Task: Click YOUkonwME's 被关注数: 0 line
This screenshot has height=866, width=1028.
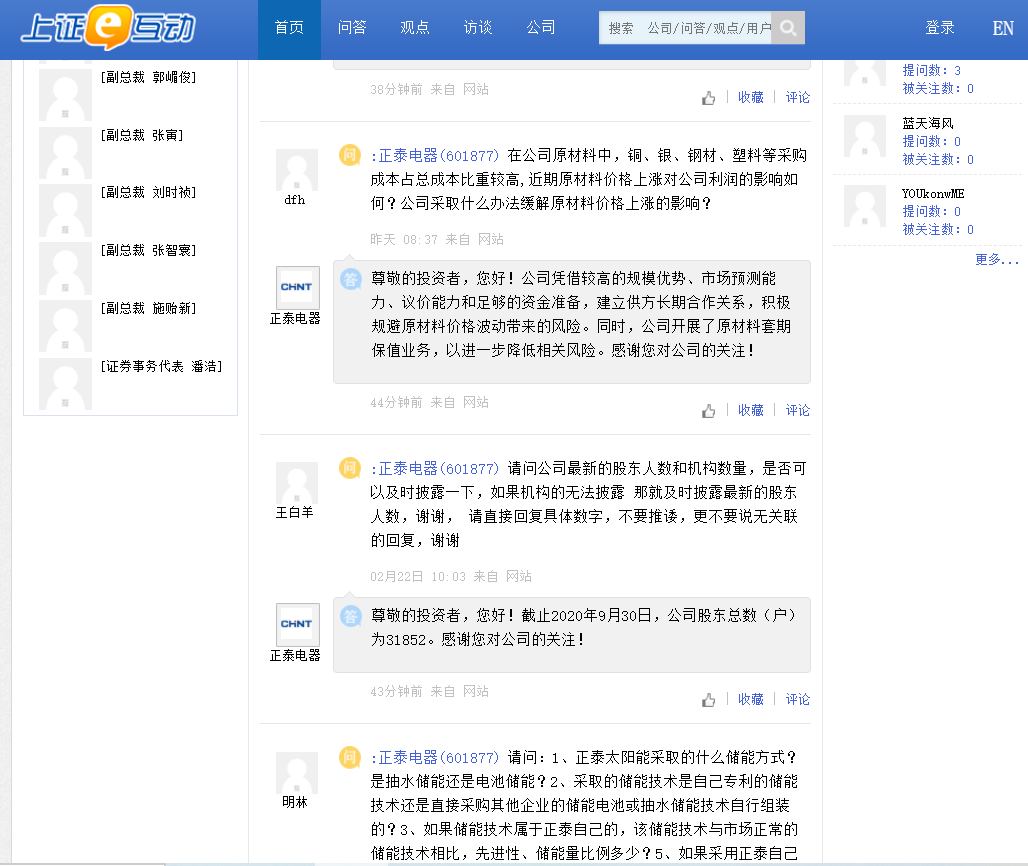Action: point(938,229)
